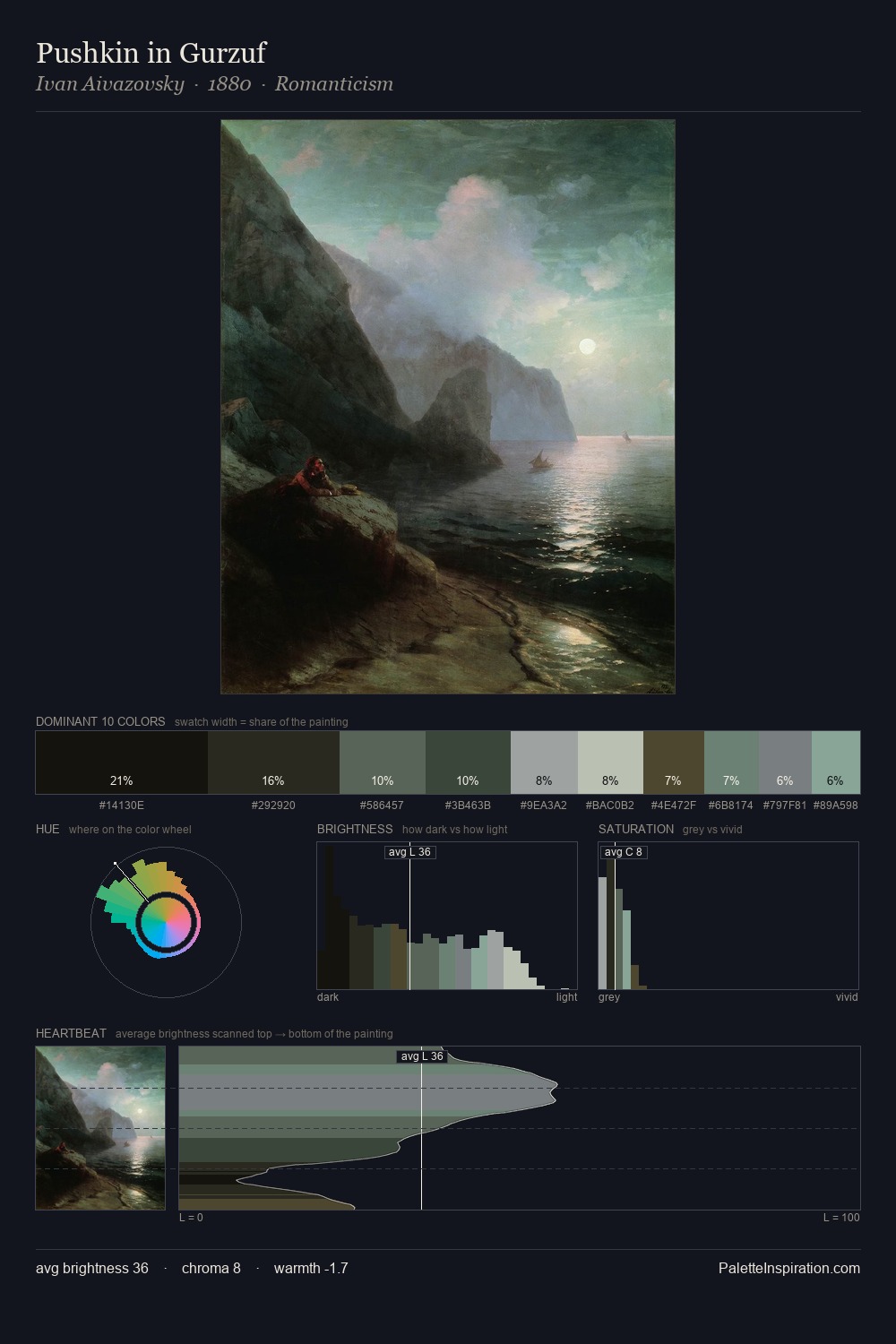Click the artist name 'Ivan Aivazovsky'
Screen dimensions: 896x1344
109,84
